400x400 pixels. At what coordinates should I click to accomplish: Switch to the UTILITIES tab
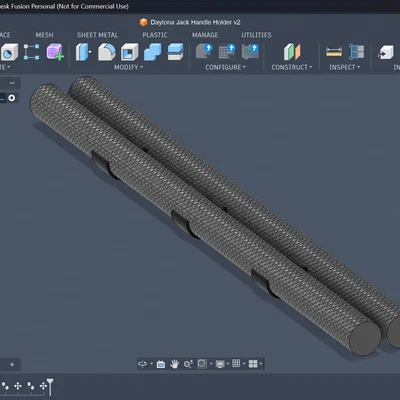(x=256, y=35)
